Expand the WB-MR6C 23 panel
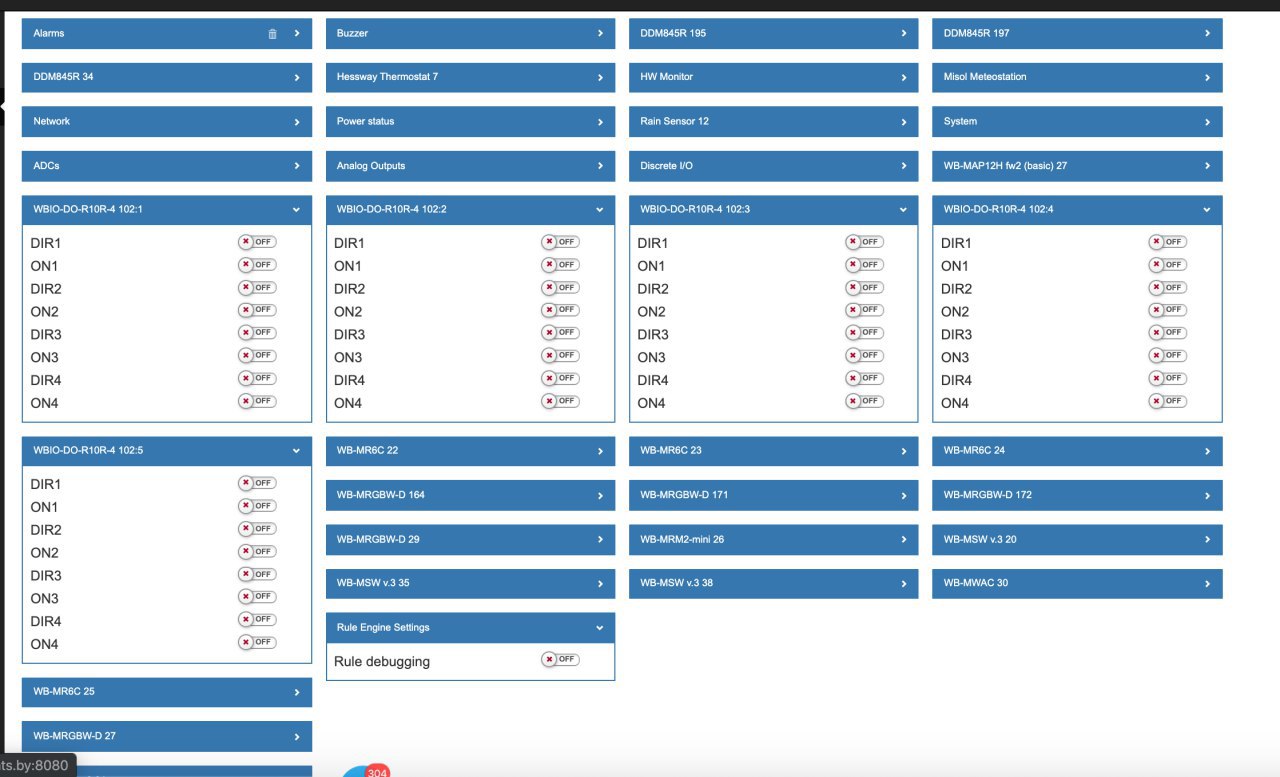This screenshot has height=777, width=1280. point(773,451)
